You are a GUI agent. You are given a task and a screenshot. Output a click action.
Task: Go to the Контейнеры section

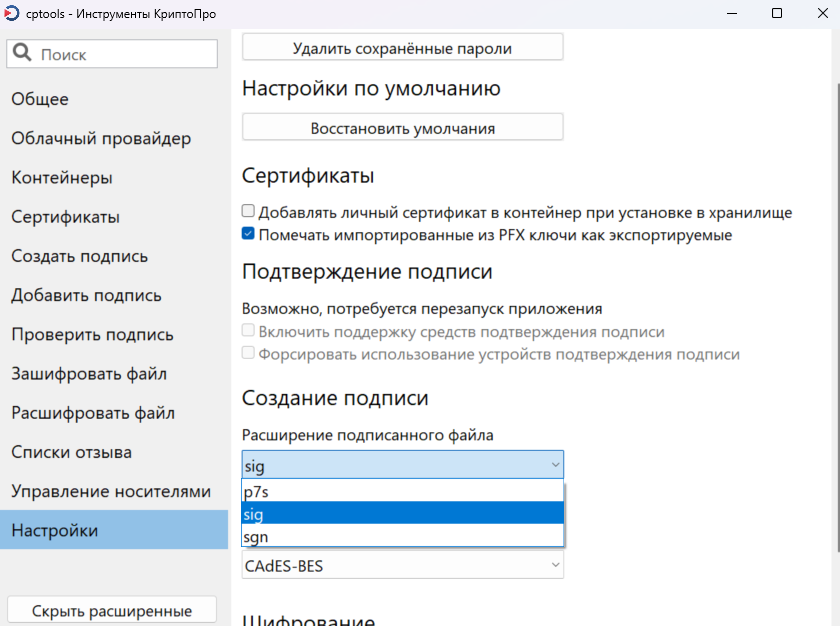[114, 177]
